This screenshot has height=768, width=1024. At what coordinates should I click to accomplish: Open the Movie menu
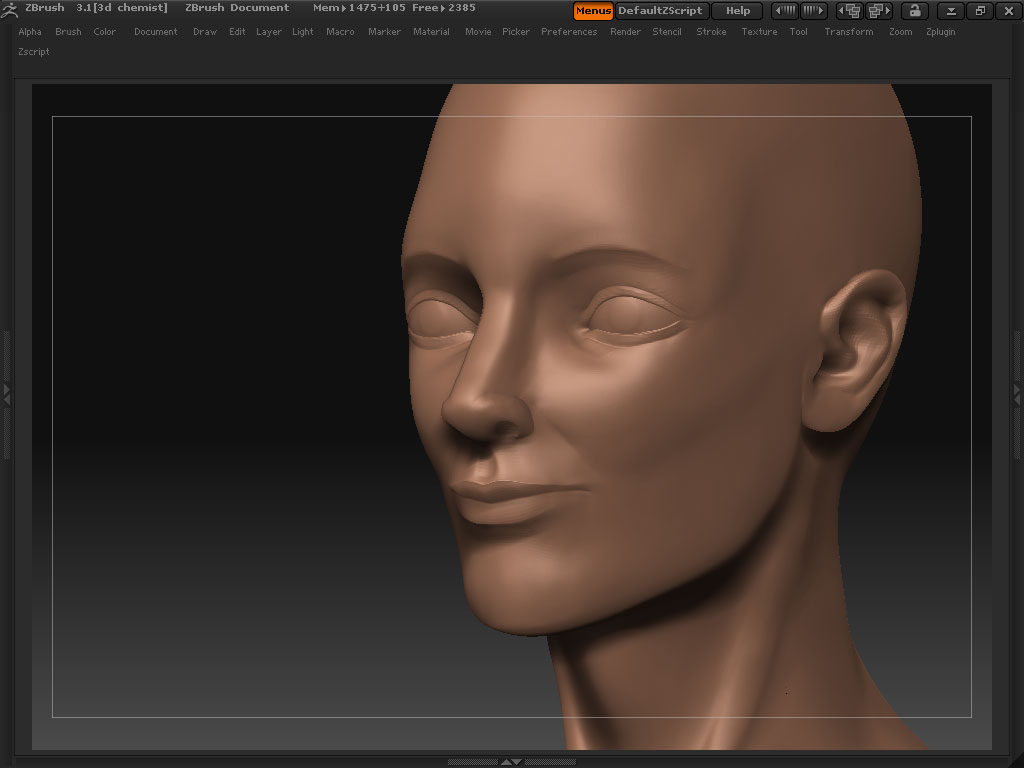tap(478, 31)
